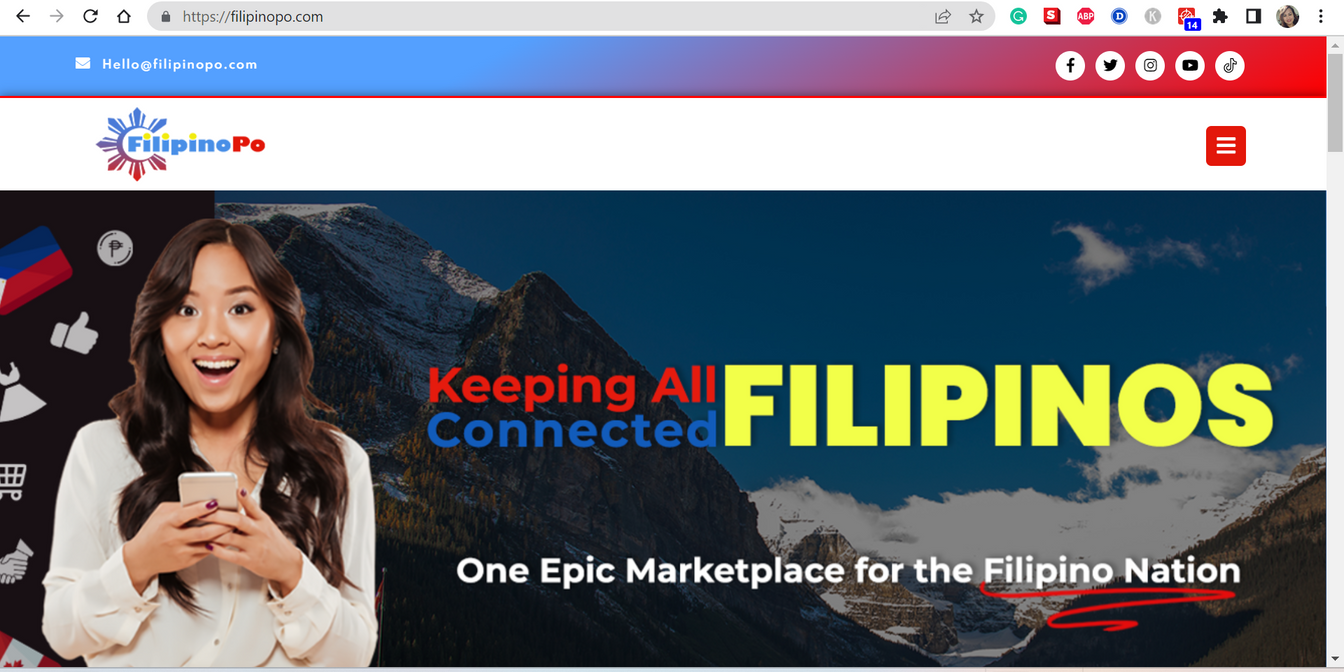Email Hello@filipinopo.com link
The width and height of the screenshot is (1344, 672).
[x=180, y=64]
